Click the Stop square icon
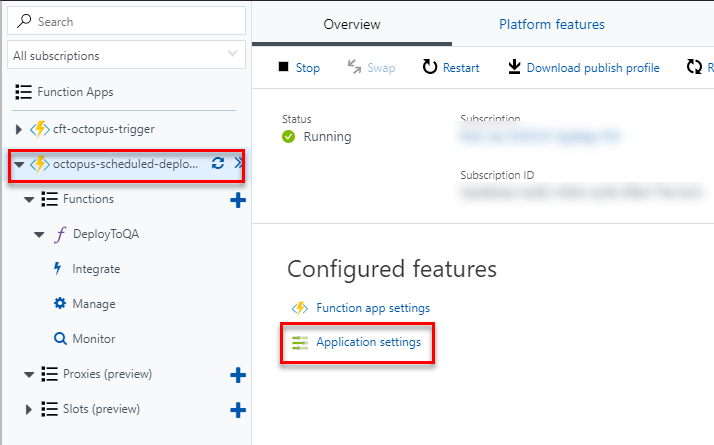The width and height of the screenshot is (714, 445). click(283, 67)
